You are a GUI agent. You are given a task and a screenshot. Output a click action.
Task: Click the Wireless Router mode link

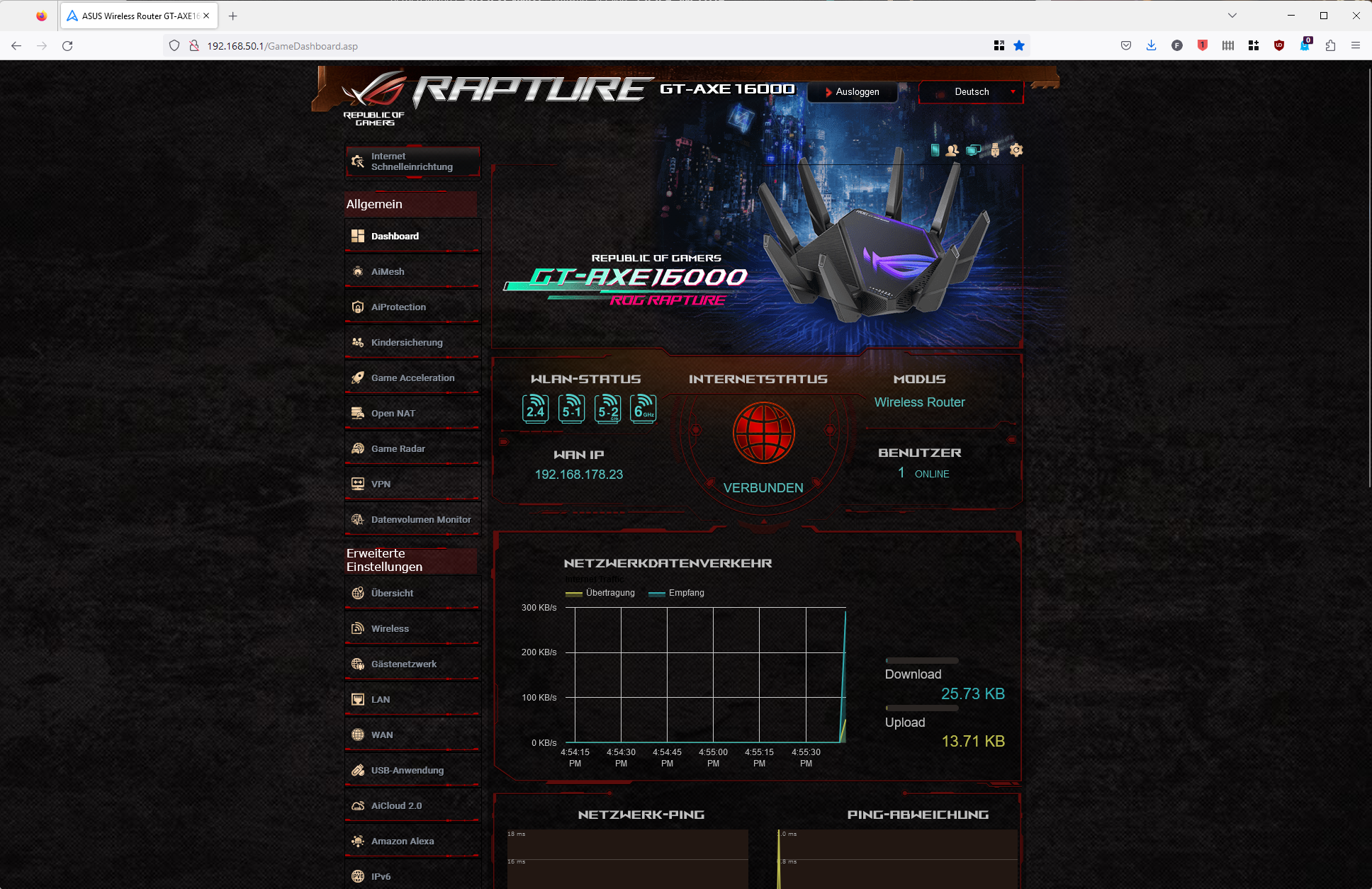click(x=919, y=402)
